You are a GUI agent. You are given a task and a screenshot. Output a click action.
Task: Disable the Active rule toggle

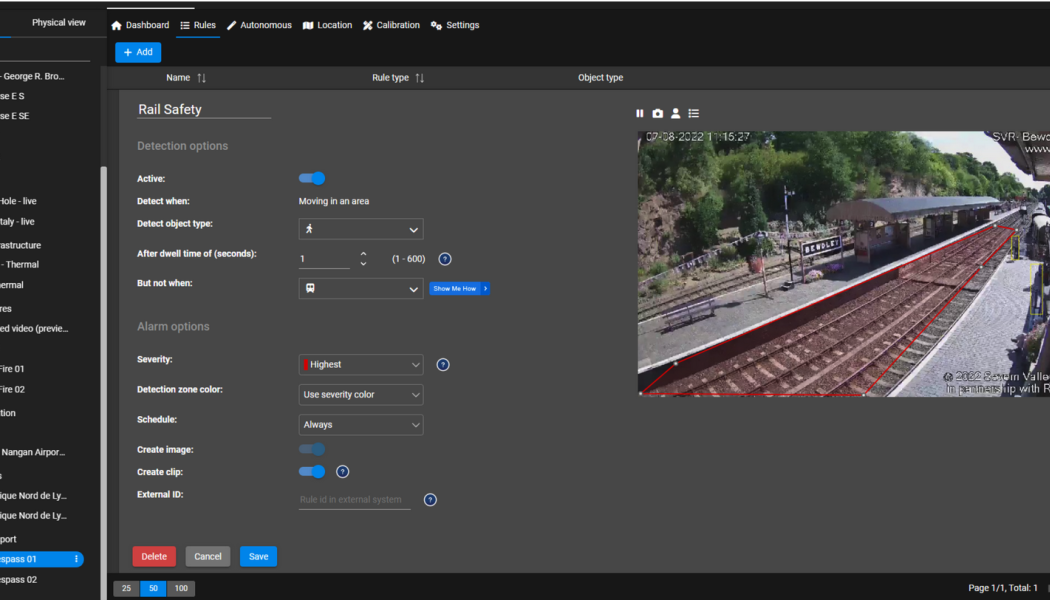[x=312, y=178]
